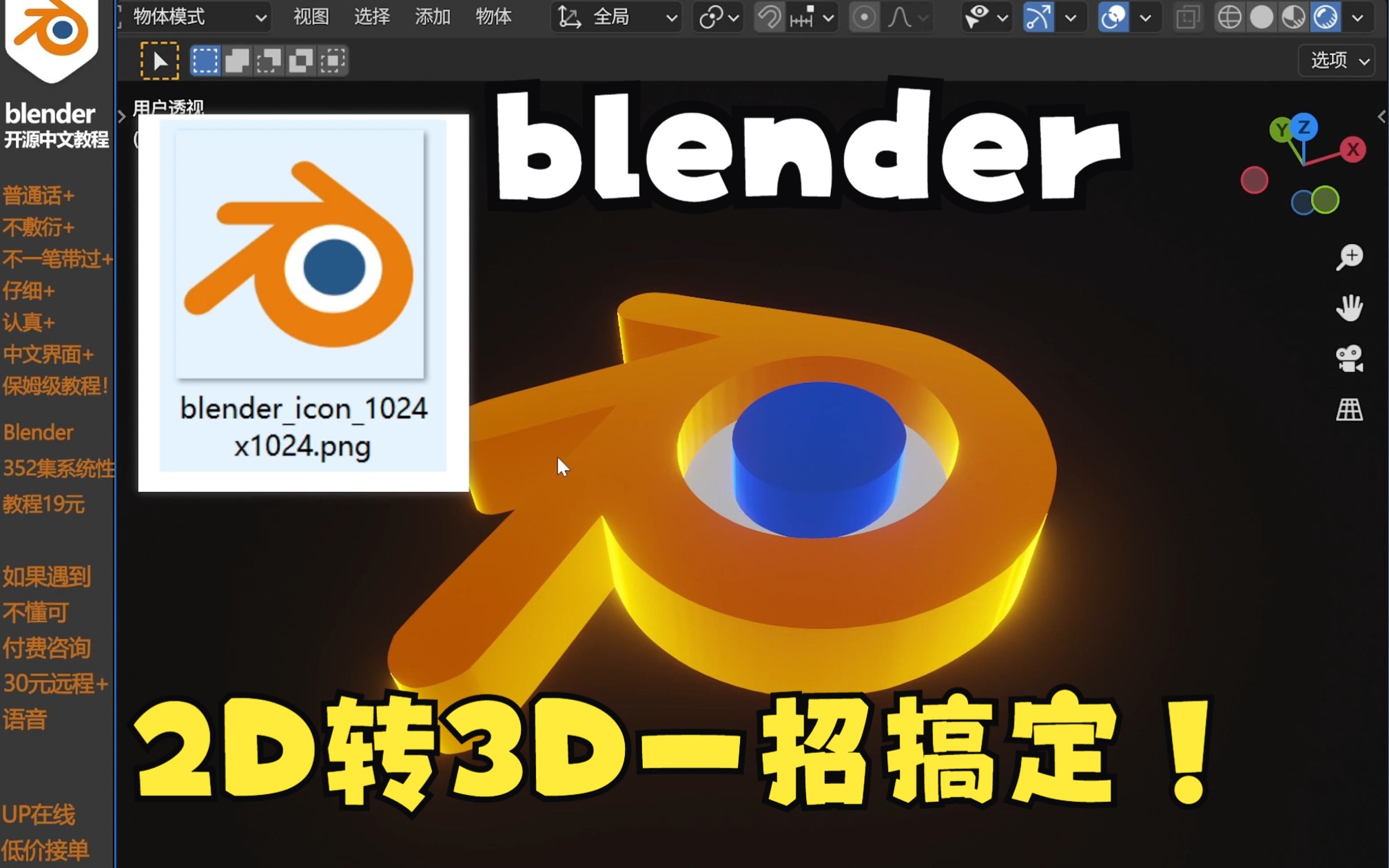Choose the box select new-selection mode

point(205,61)
